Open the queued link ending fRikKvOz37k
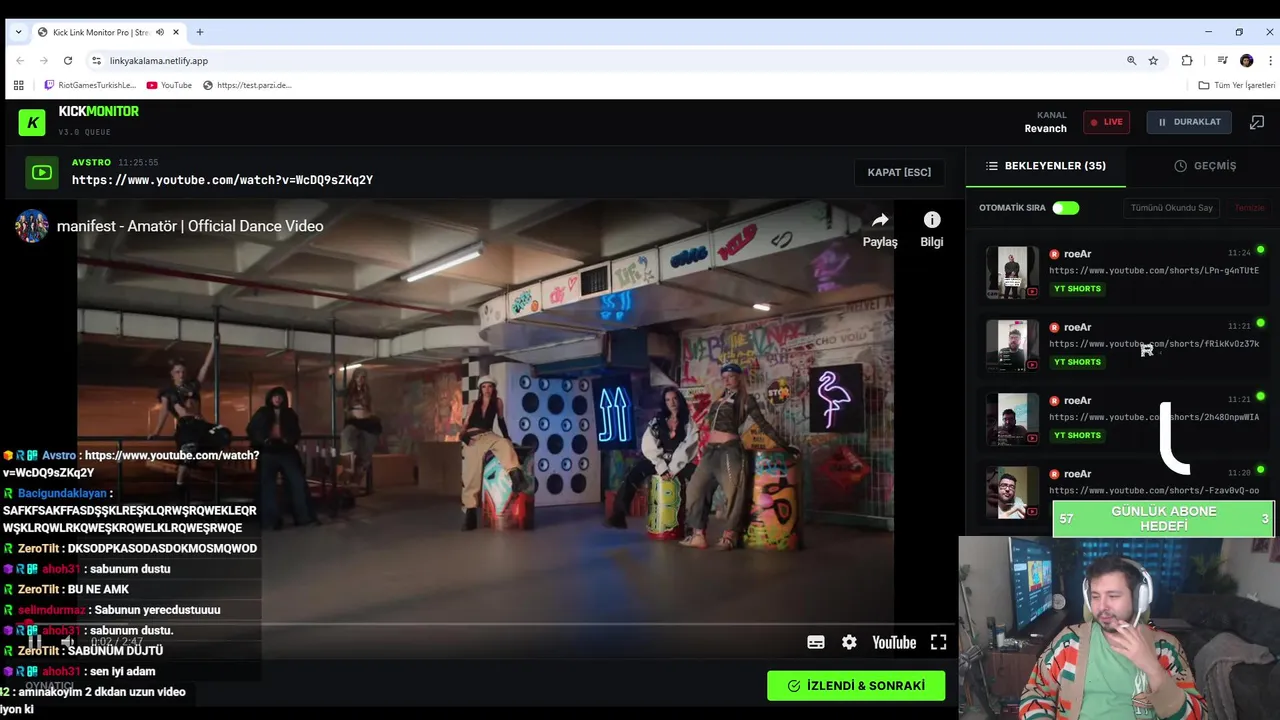Viewport: 1280px width, 720px height. coord(1154,344)
